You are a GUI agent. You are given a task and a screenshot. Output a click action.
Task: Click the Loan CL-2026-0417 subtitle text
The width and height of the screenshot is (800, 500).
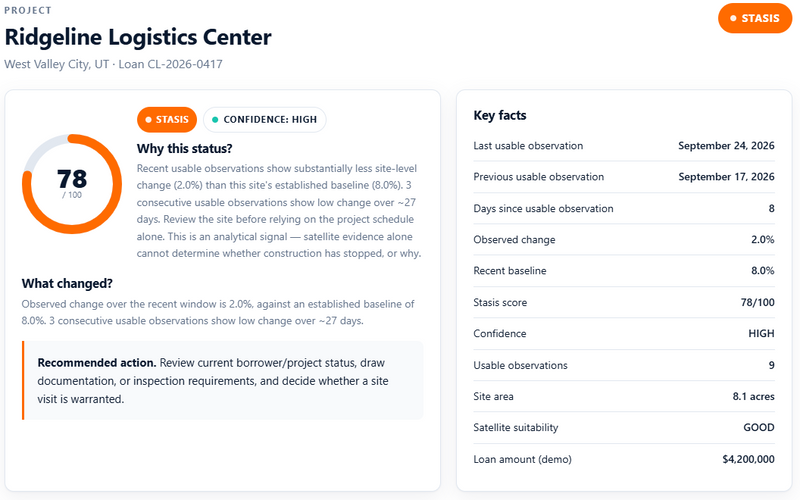tap(170, 64)
